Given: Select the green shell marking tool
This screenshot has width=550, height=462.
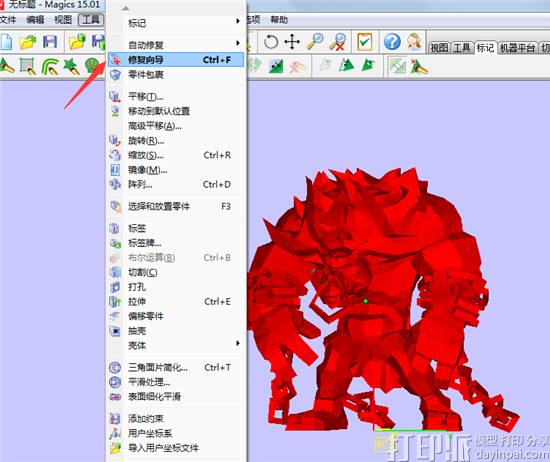Looking at the screenshot, I should coord(92,66).
